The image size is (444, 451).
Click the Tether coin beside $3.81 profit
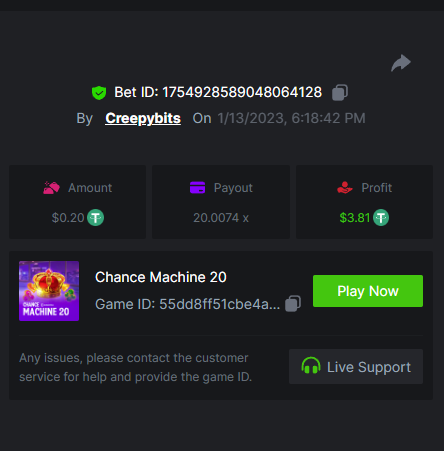[x=381, y=218]
